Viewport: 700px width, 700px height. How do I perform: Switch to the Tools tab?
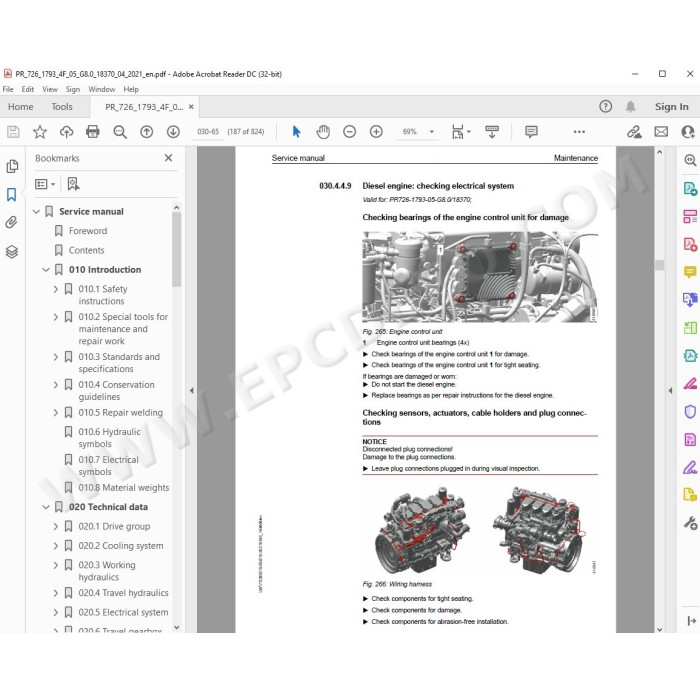(62, 107)
